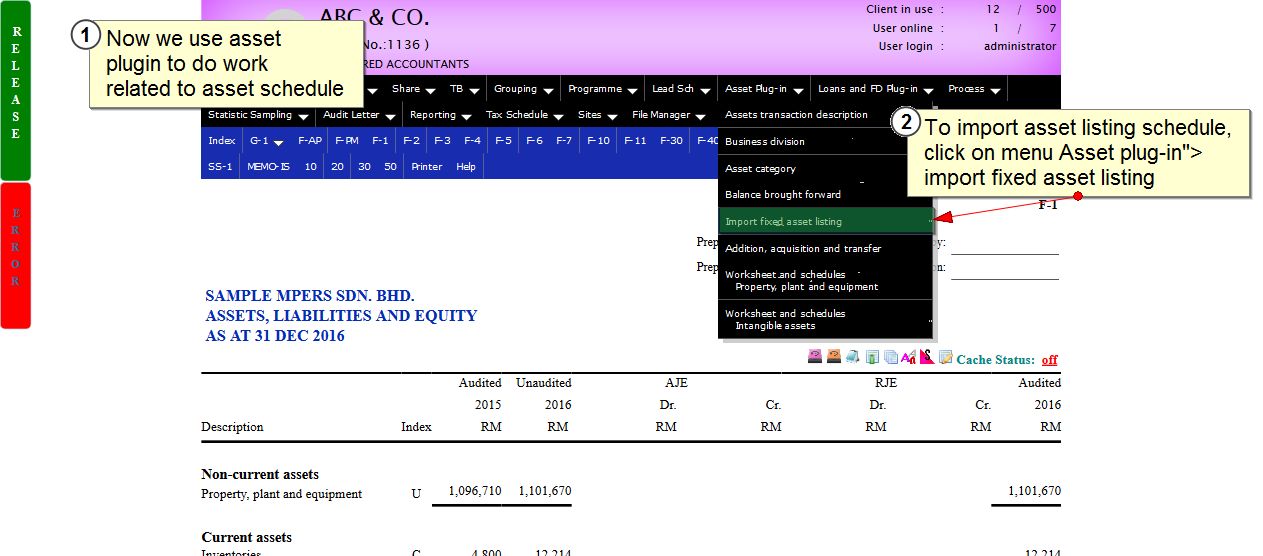Click the stacked copy pages icon
Screen dimensions: 1263x556
[x=890, y=357]
